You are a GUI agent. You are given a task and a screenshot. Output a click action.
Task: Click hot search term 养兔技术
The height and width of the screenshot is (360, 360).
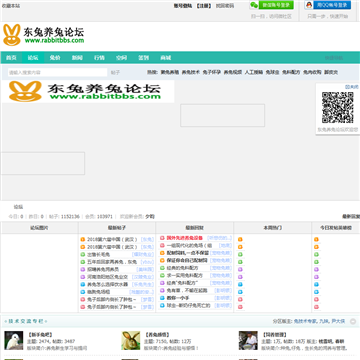(x=191, y=72)
